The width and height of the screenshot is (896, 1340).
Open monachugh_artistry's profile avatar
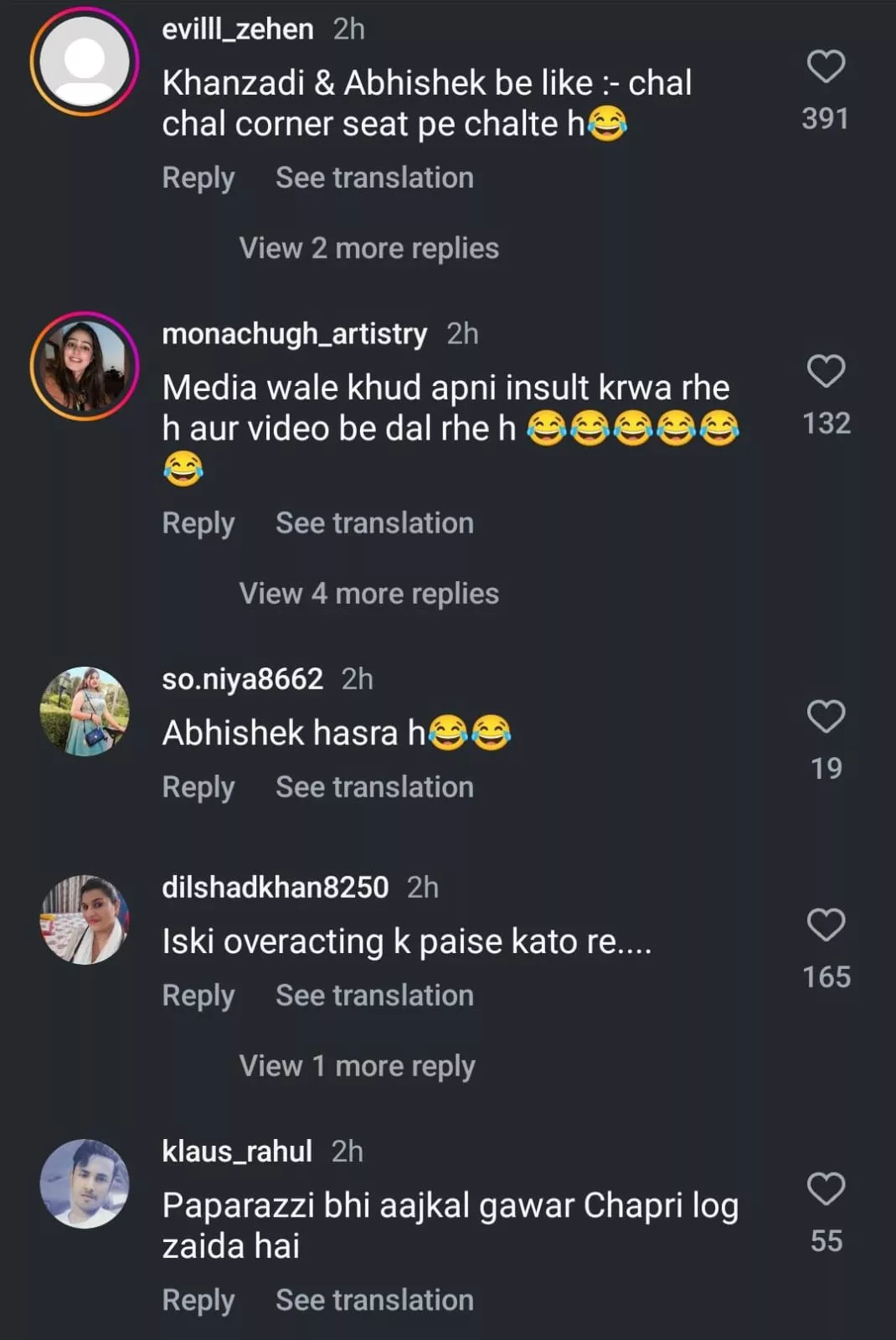point(85,366)
